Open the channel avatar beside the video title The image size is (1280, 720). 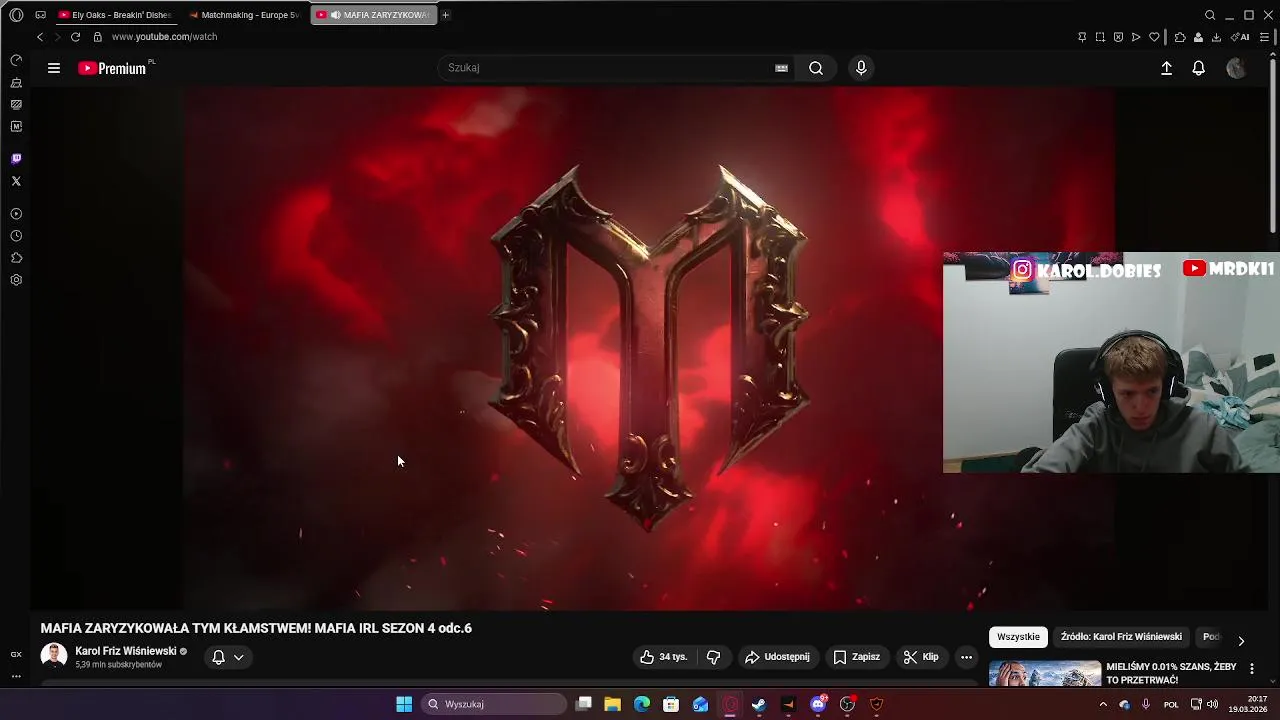click(x=54, y=656)
